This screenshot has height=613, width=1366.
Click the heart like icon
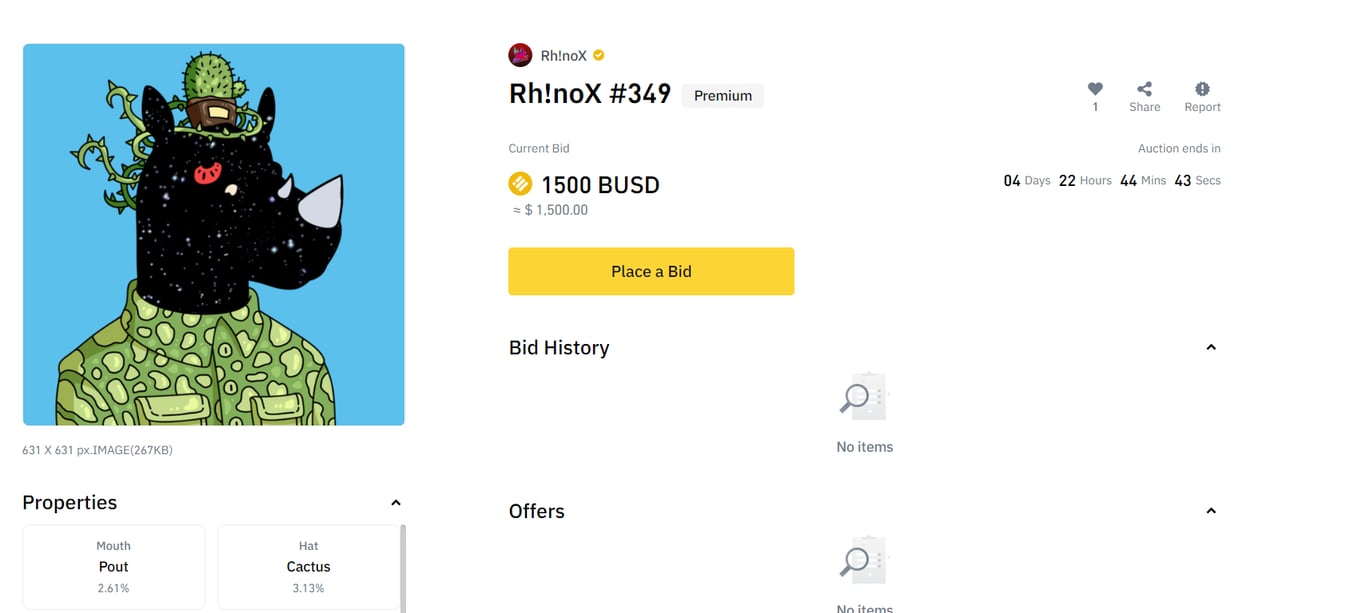pos(1095,89)
